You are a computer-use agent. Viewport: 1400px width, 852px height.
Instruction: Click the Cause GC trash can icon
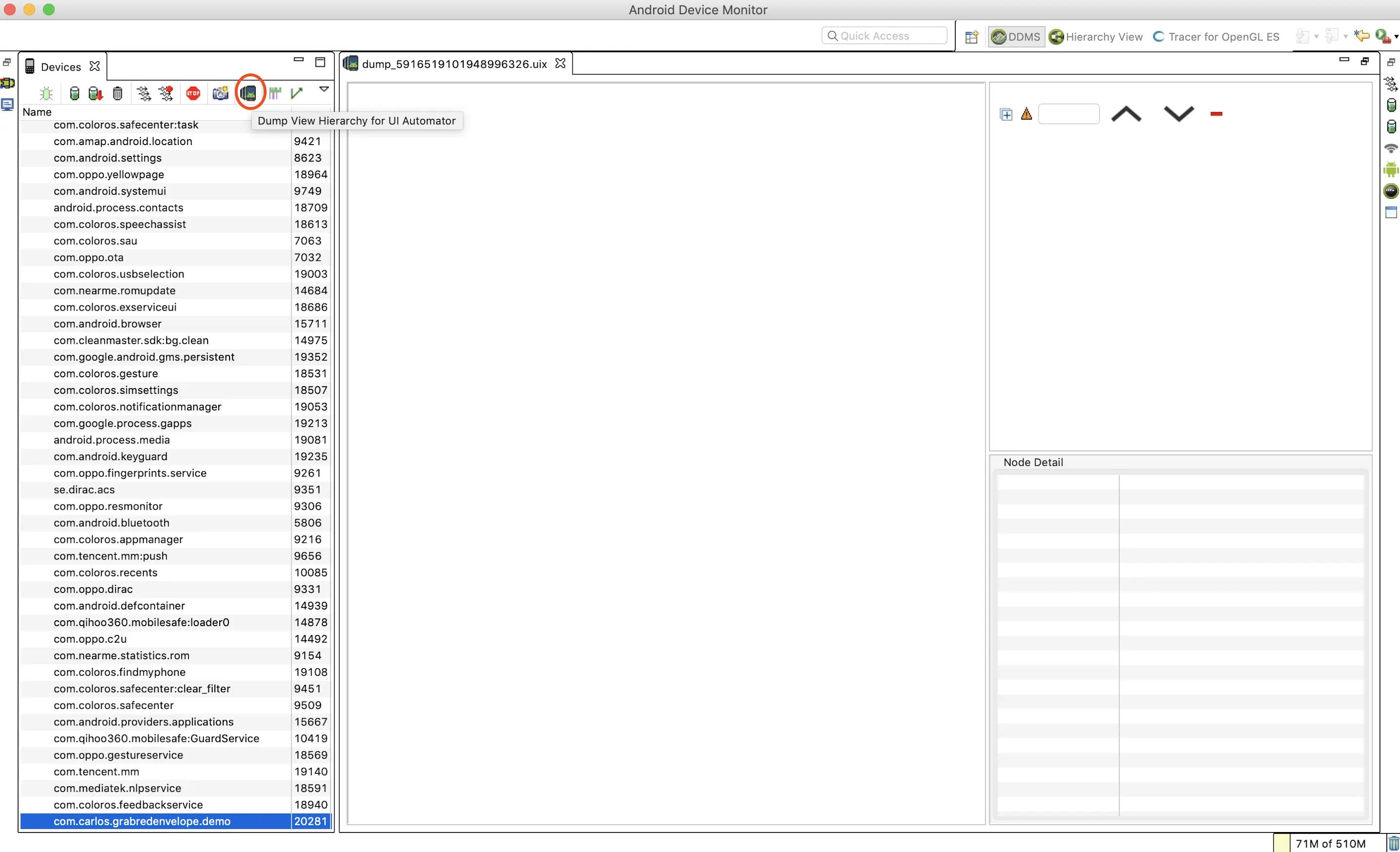tap(117, 93)
